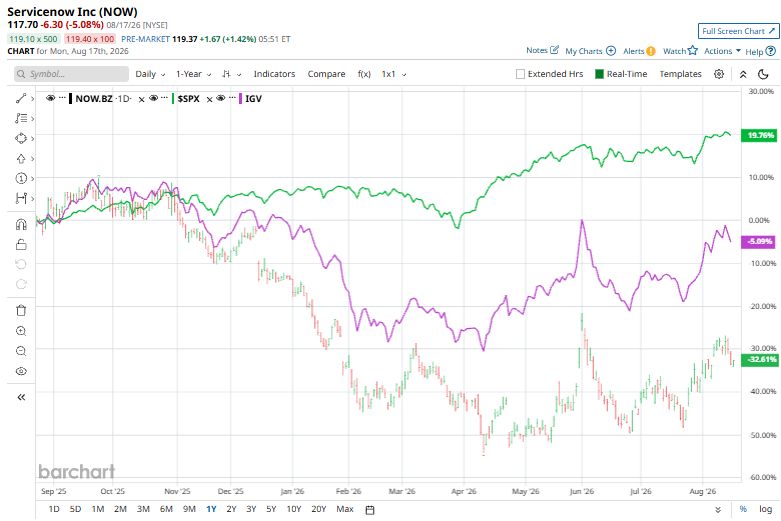Image resolution: width=781 pixels, height=521 pixels.
Task: Hide the IGV series eye icon
Action: pos(221,98)
